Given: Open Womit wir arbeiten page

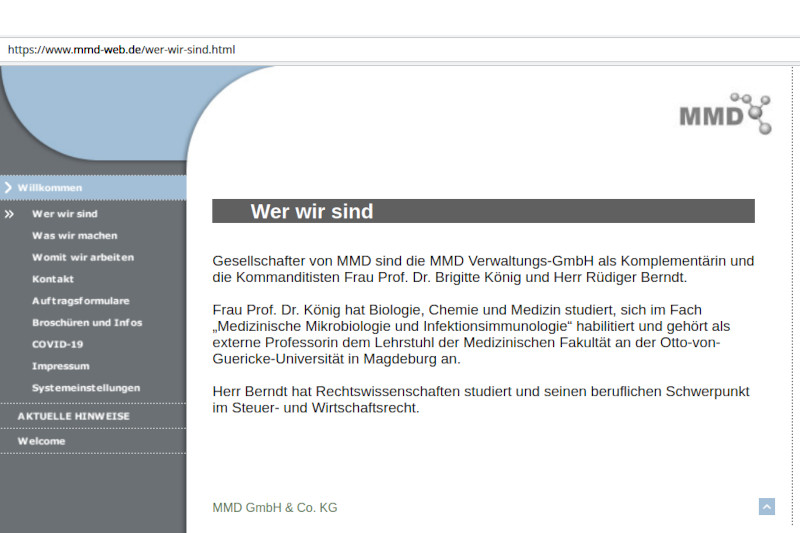Looking at the screenshot, I should [83, 258].
